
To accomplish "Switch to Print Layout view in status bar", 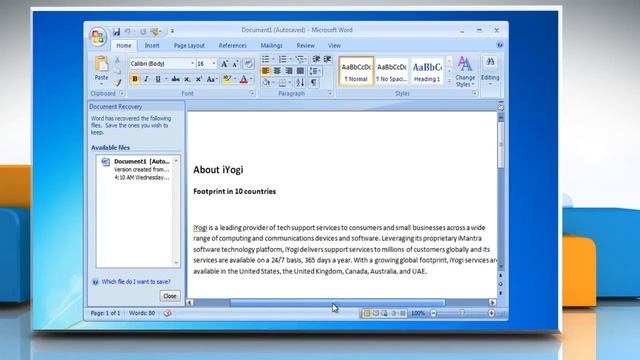I will point(366,313).
